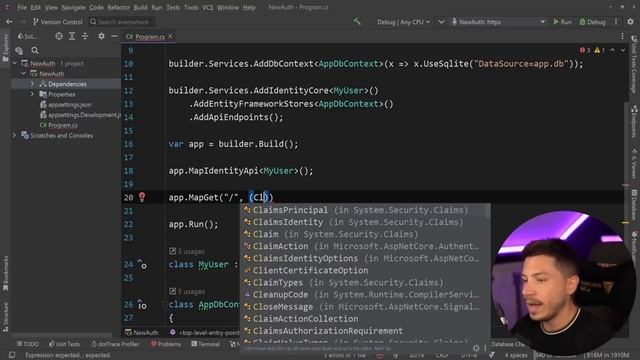Open the File menu

click(x=22, y=7)
